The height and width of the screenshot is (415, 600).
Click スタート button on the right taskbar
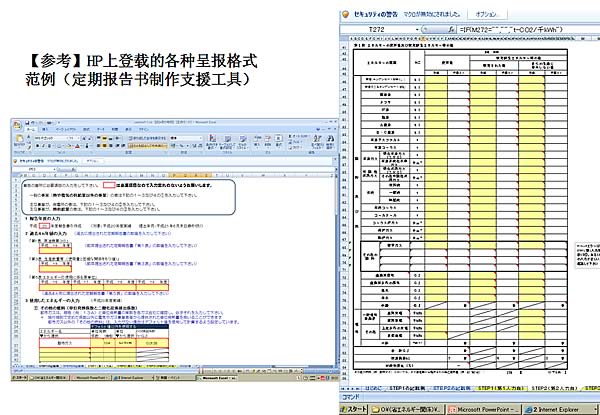coord(354,409)
